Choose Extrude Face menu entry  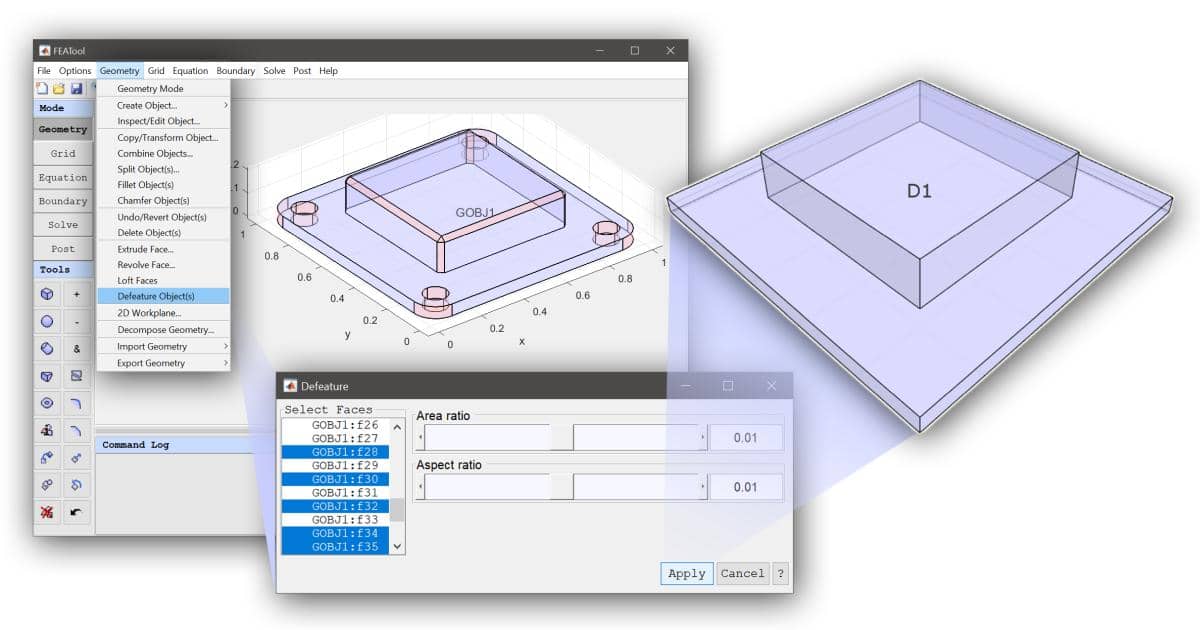click(164, 249)
